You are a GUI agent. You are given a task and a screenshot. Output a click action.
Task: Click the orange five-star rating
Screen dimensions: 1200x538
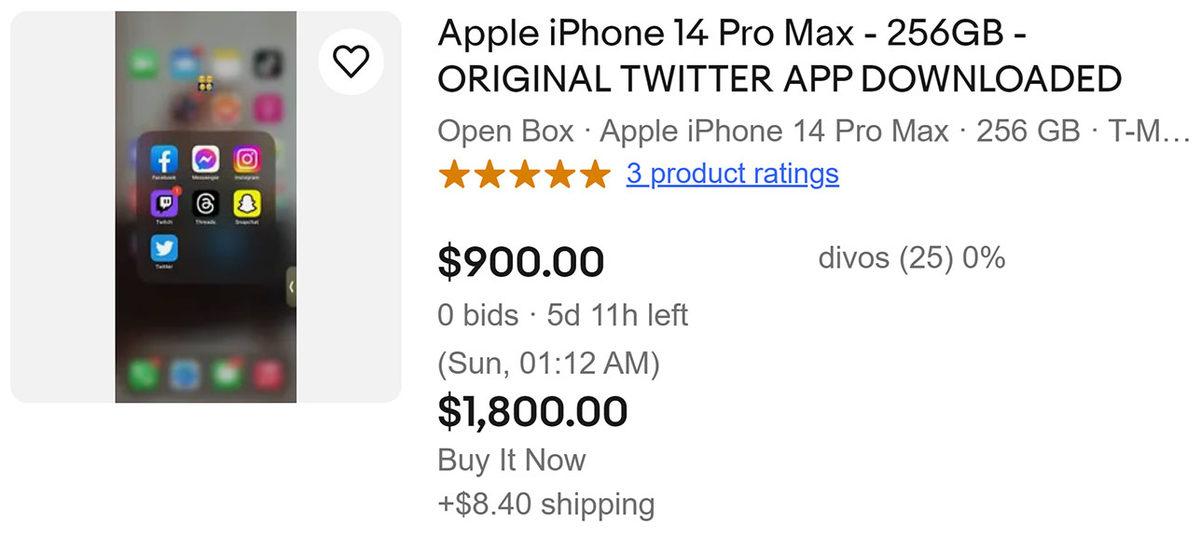point(523,174)
